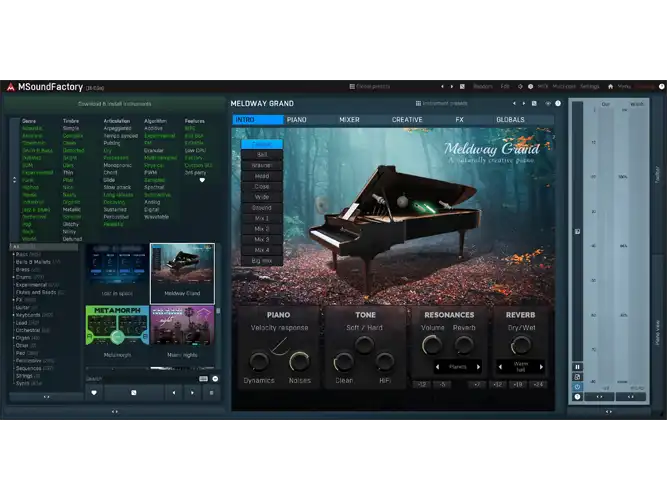Go to next instrument in browser

pyautogui.click(x=192, y=393)
